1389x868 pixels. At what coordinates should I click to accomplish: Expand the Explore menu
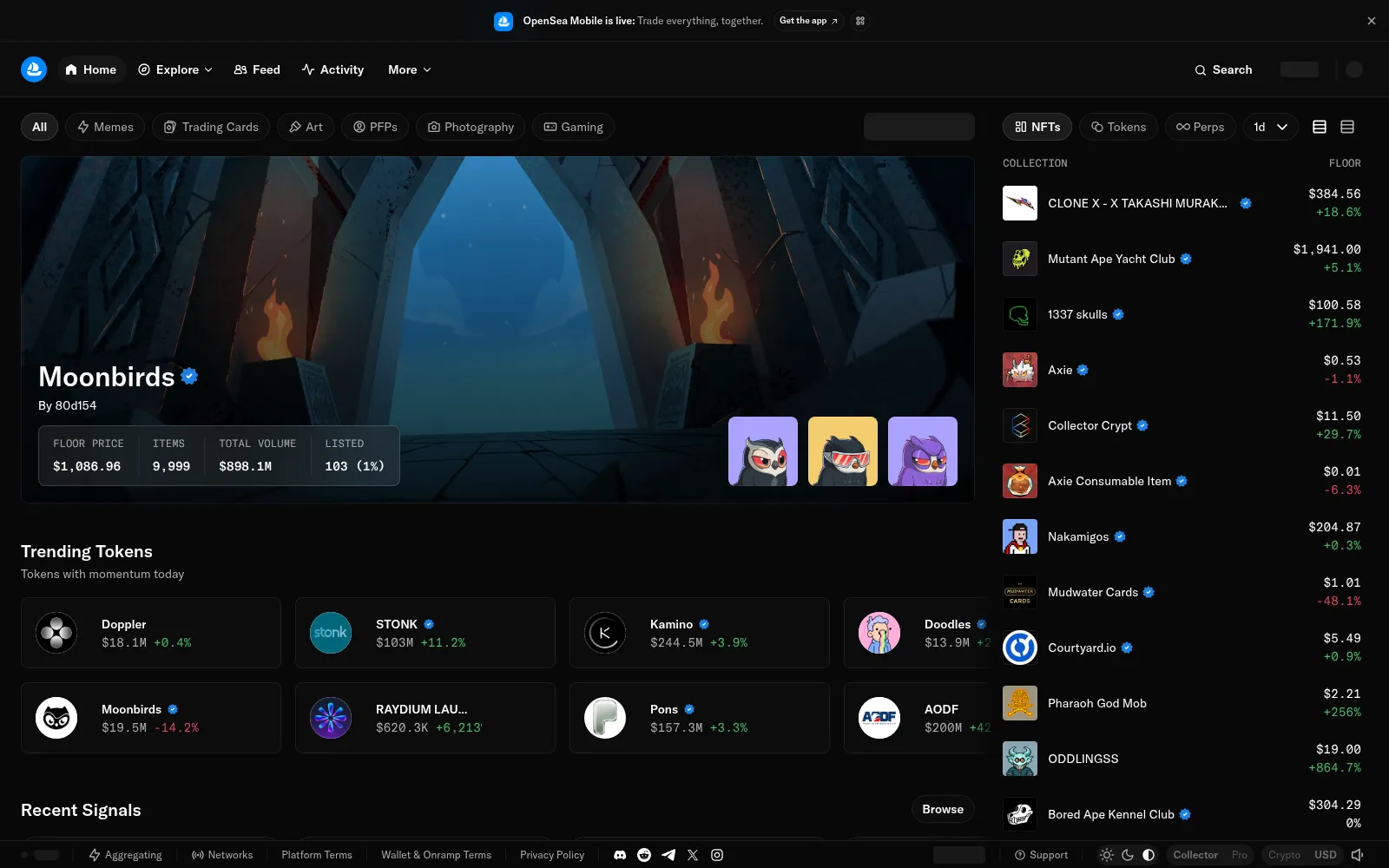175,69
